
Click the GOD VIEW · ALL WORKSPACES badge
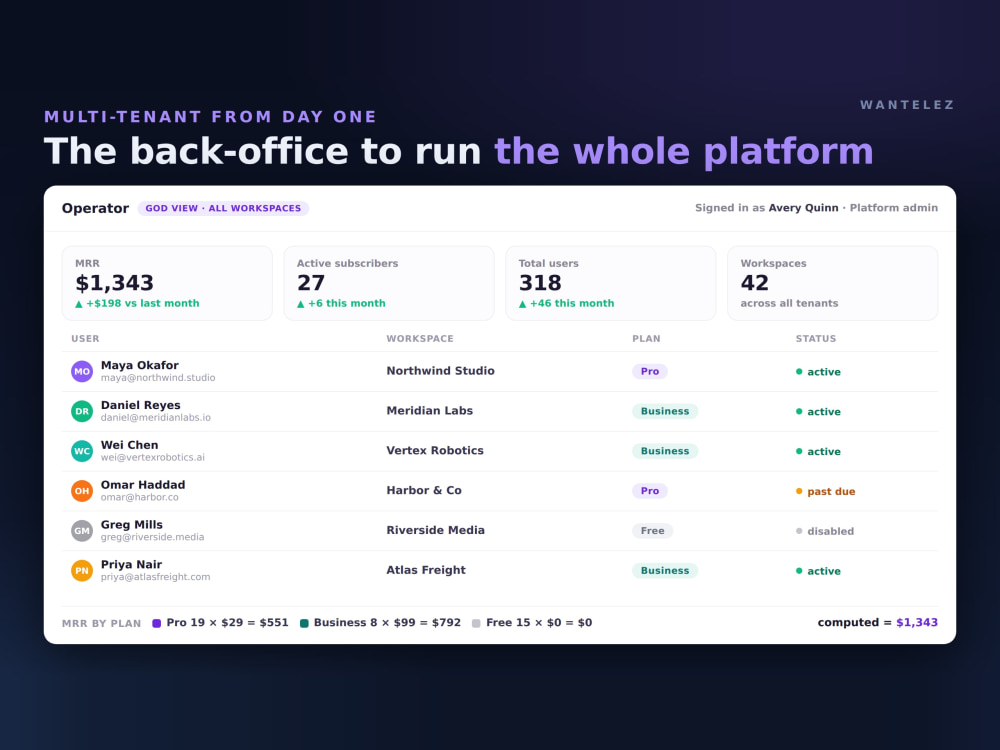[223, 209]
